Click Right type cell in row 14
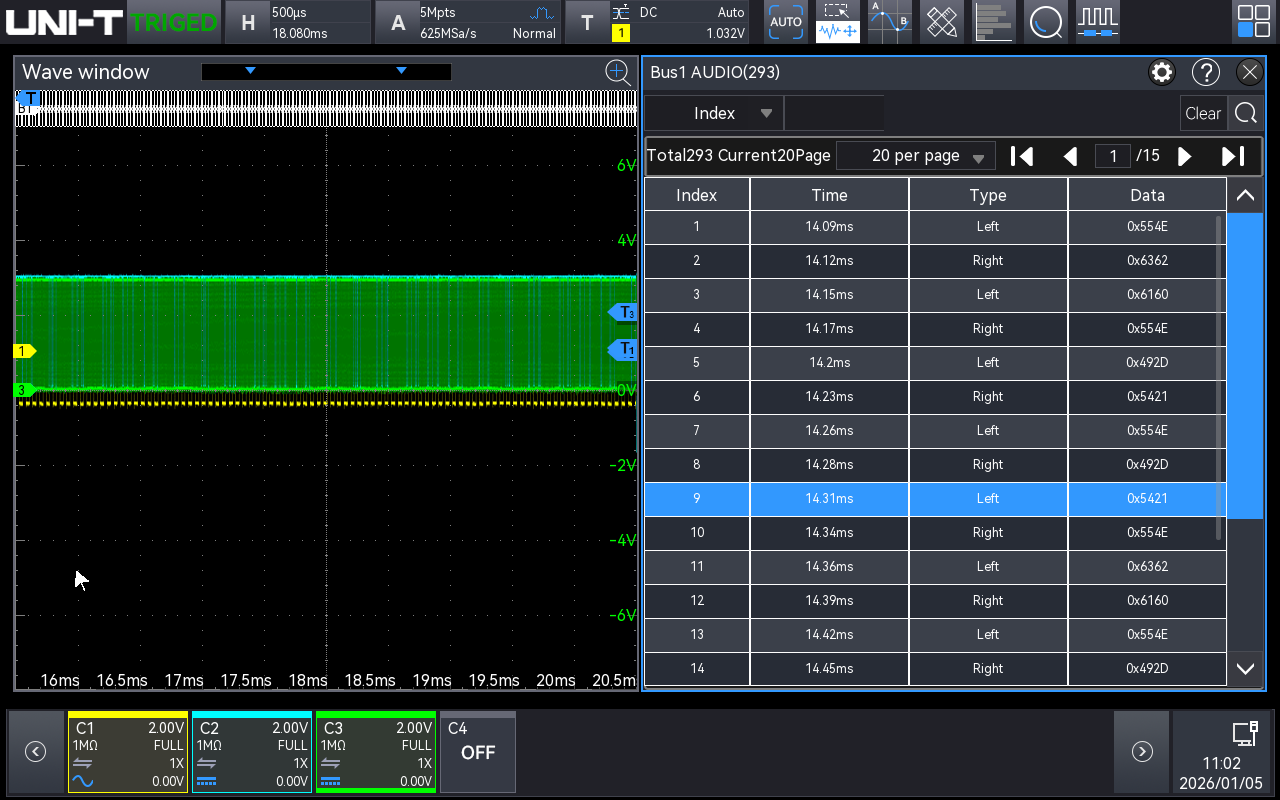 tap(988, 668)
